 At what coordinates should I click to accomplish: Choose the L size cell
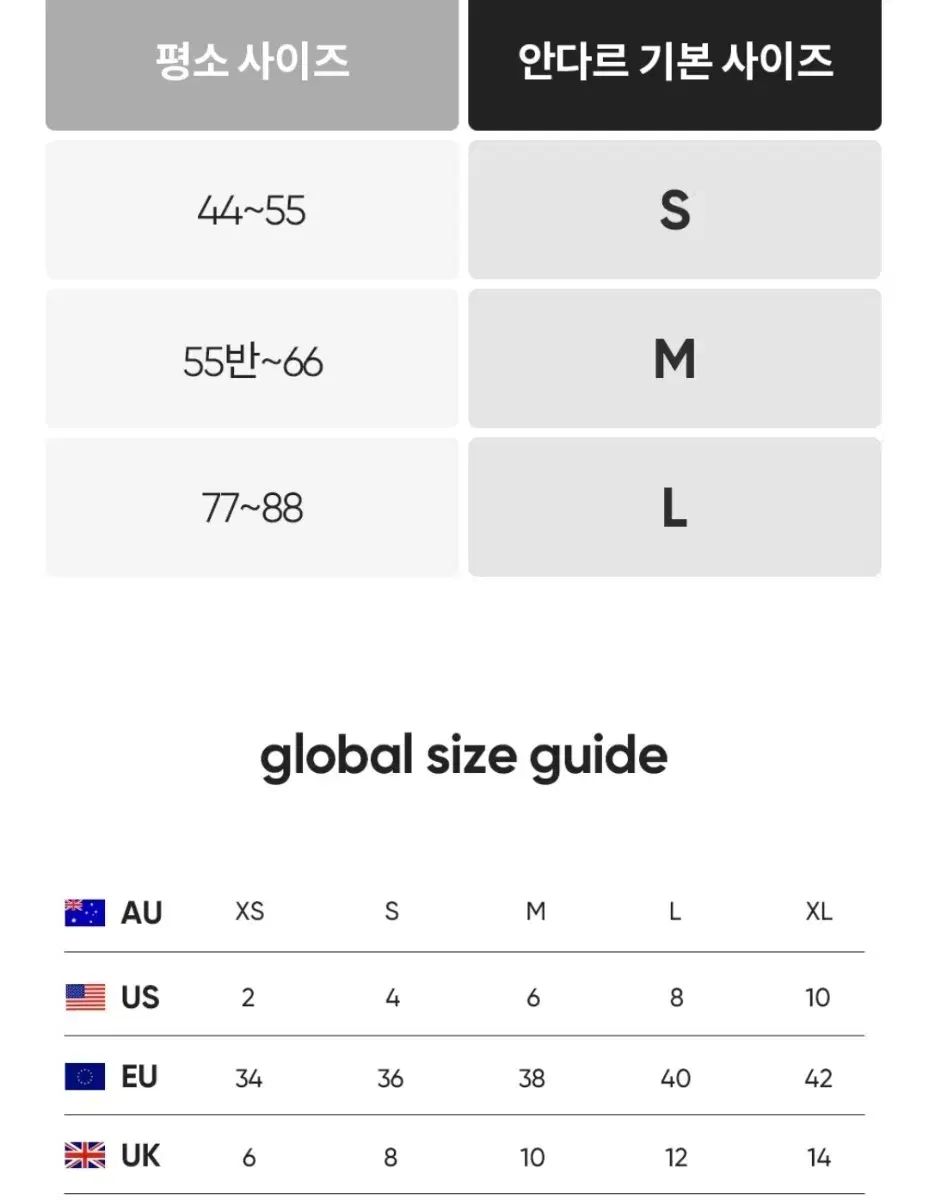[x=675, y=508]
